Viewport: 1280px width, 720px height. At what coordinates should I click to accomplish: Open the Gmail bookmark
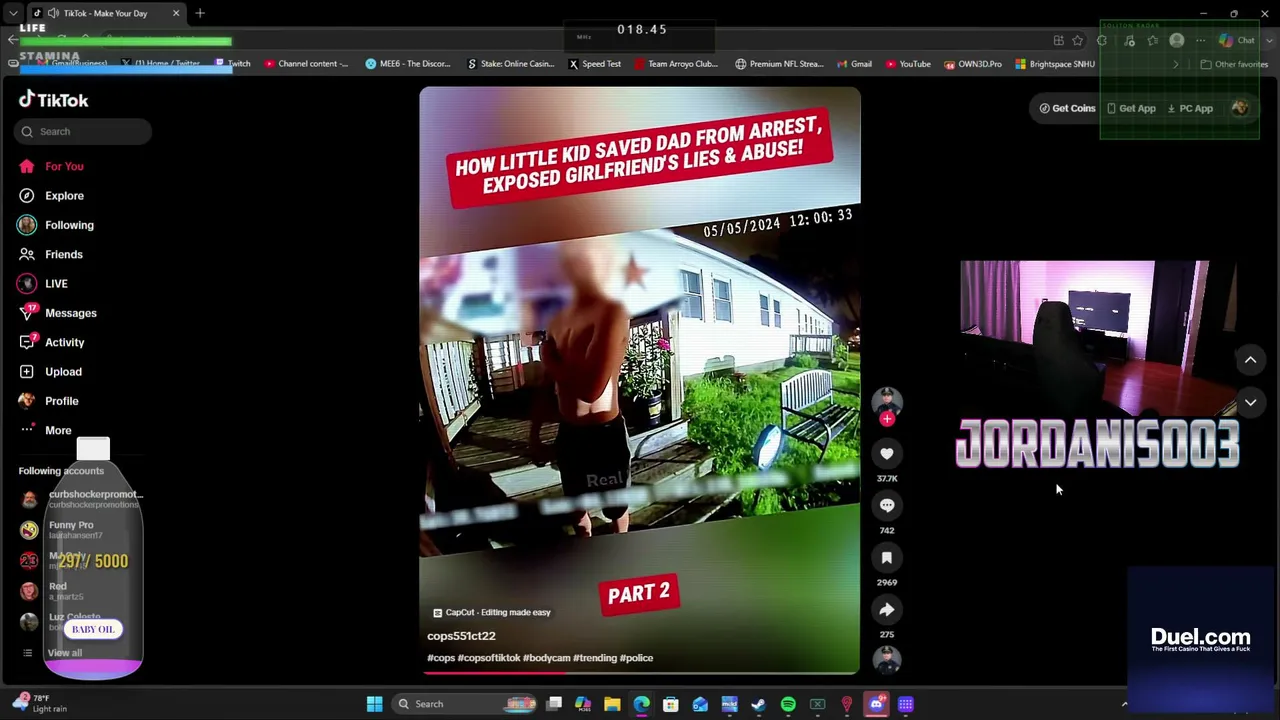854,64
